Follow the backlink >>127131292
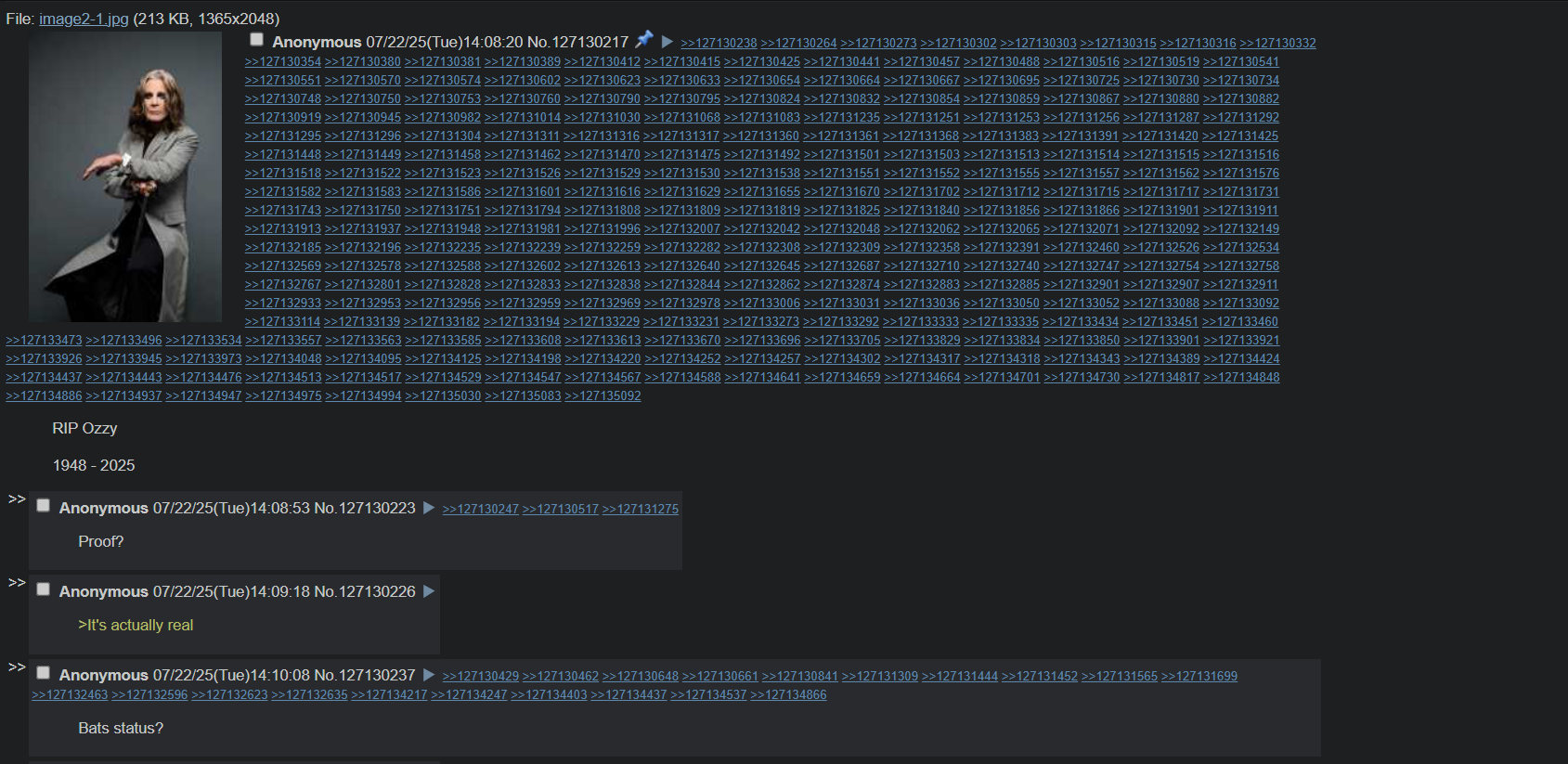 (1241, 118)
